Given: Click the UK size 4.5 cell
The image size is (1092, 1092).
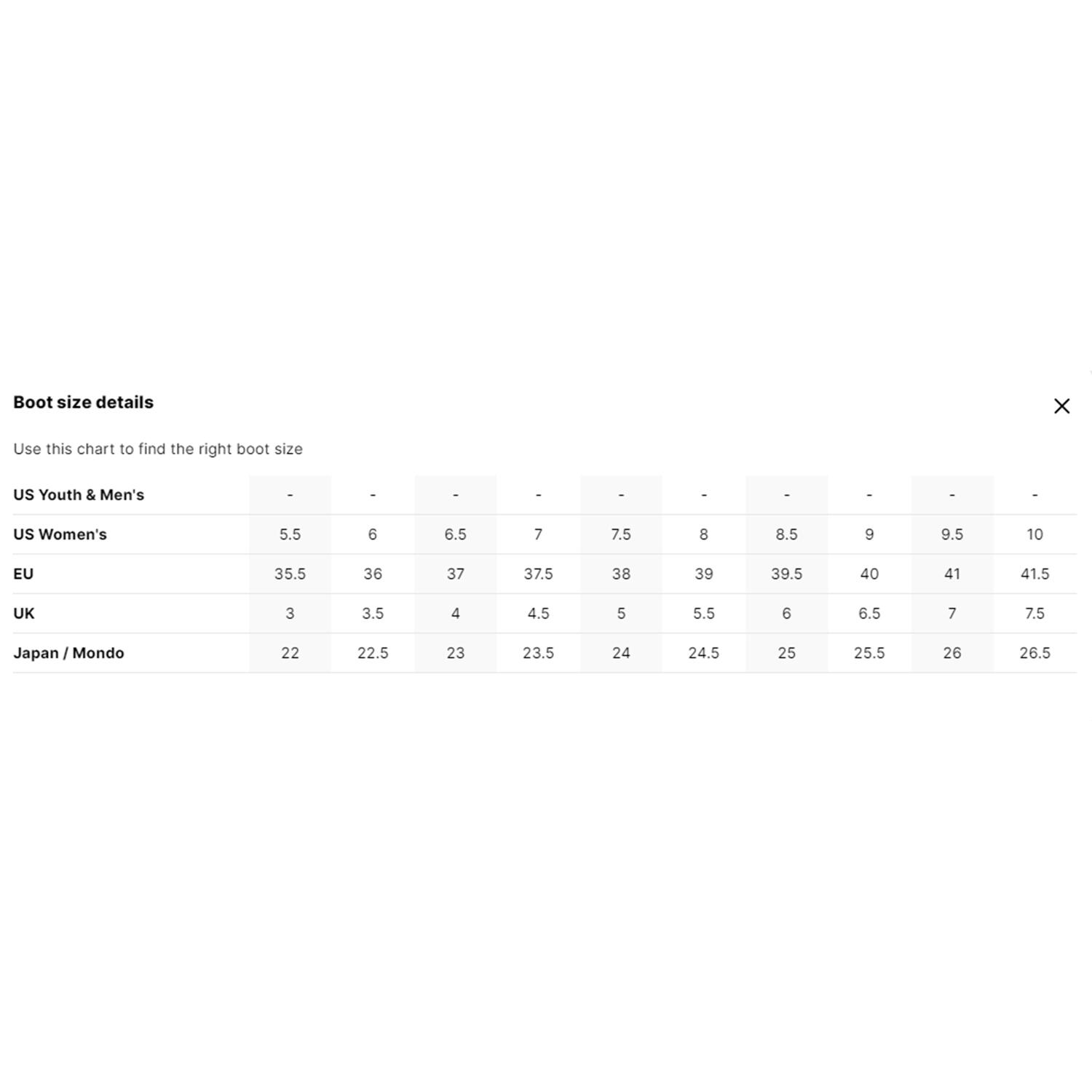Looking at the screenshot, I should 538,613.
